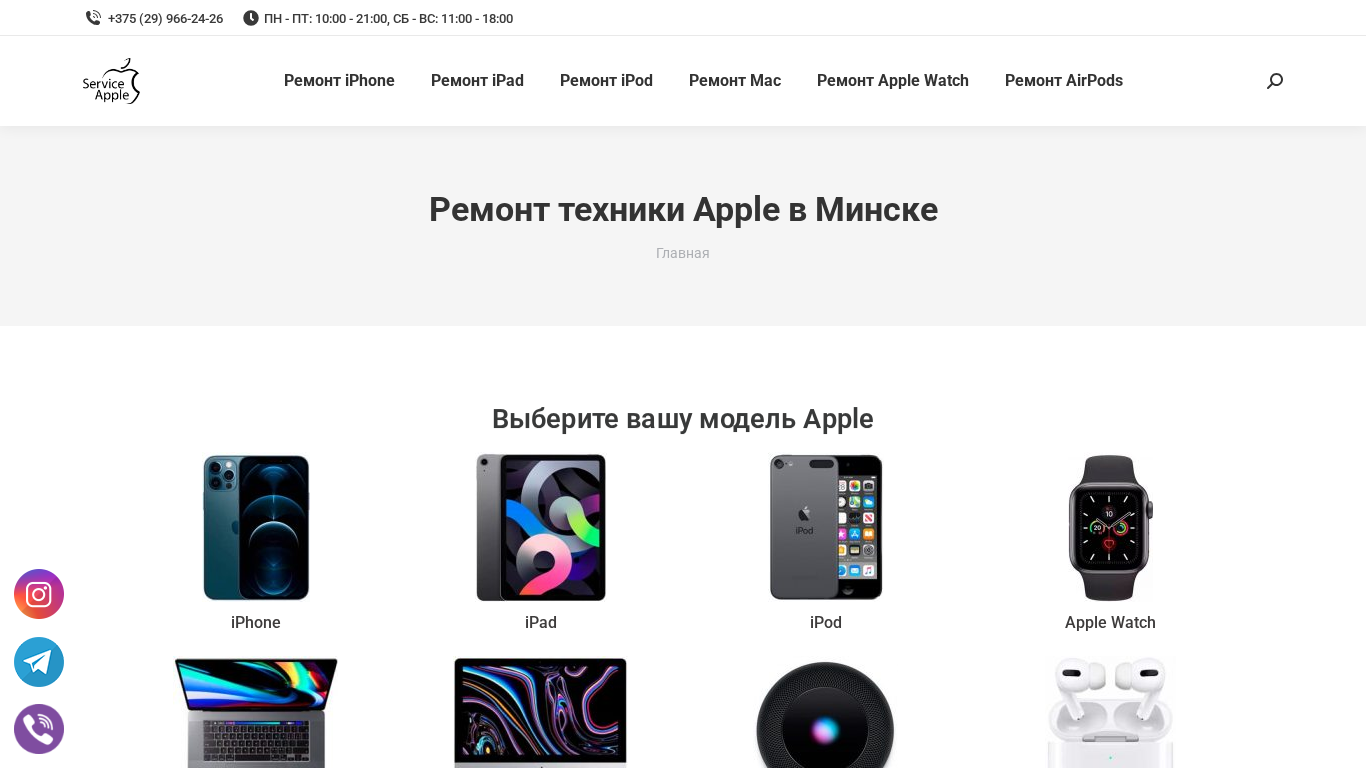Select the AirPods Pro image
Image resolution: width=1366 pixels, height=768 pixels.
pyautogui.click(x=1110, y=712)
